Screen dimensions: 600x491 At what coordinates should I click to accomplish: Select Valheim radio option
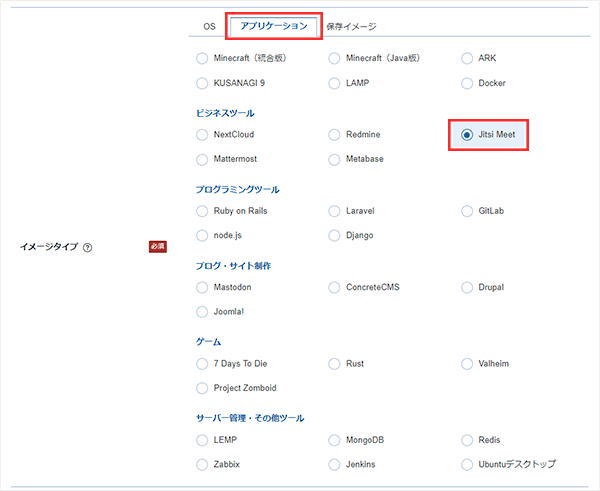pos(467,364)
